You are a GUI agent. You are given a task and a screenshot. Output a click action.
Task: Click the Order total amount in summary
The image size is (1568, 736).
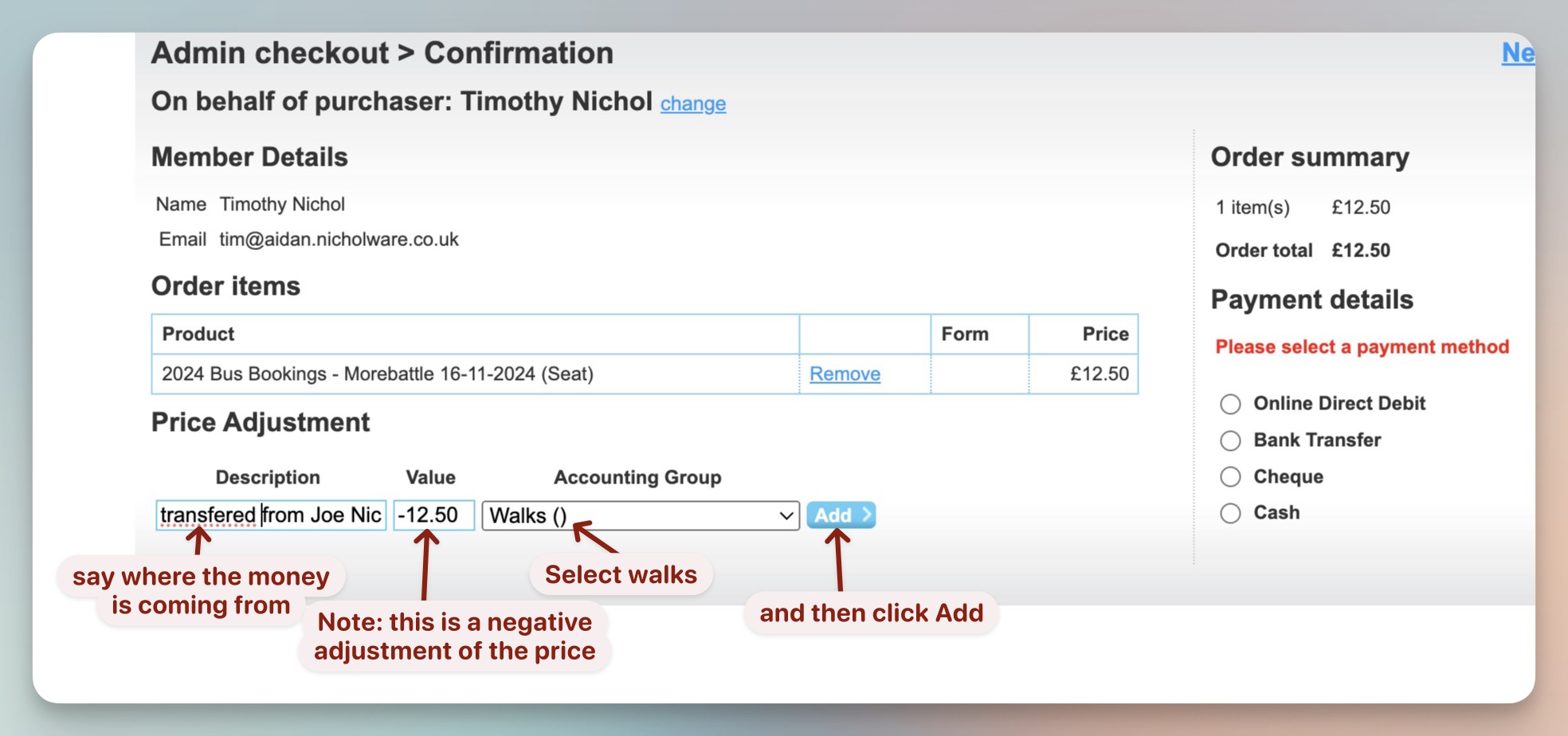click(1360, 250)
